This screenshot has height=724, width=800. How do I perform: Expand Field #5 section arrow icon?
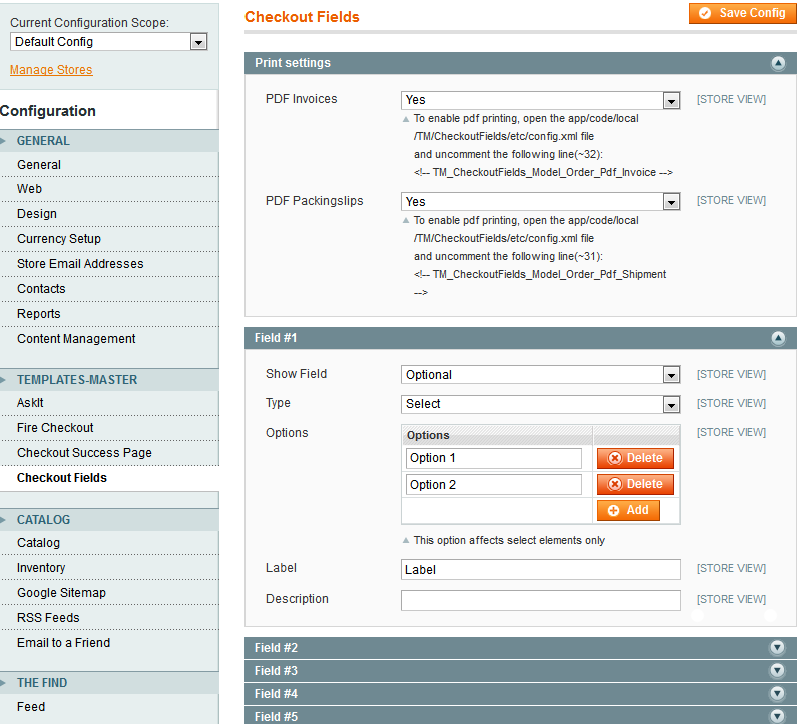pos(777,716)
